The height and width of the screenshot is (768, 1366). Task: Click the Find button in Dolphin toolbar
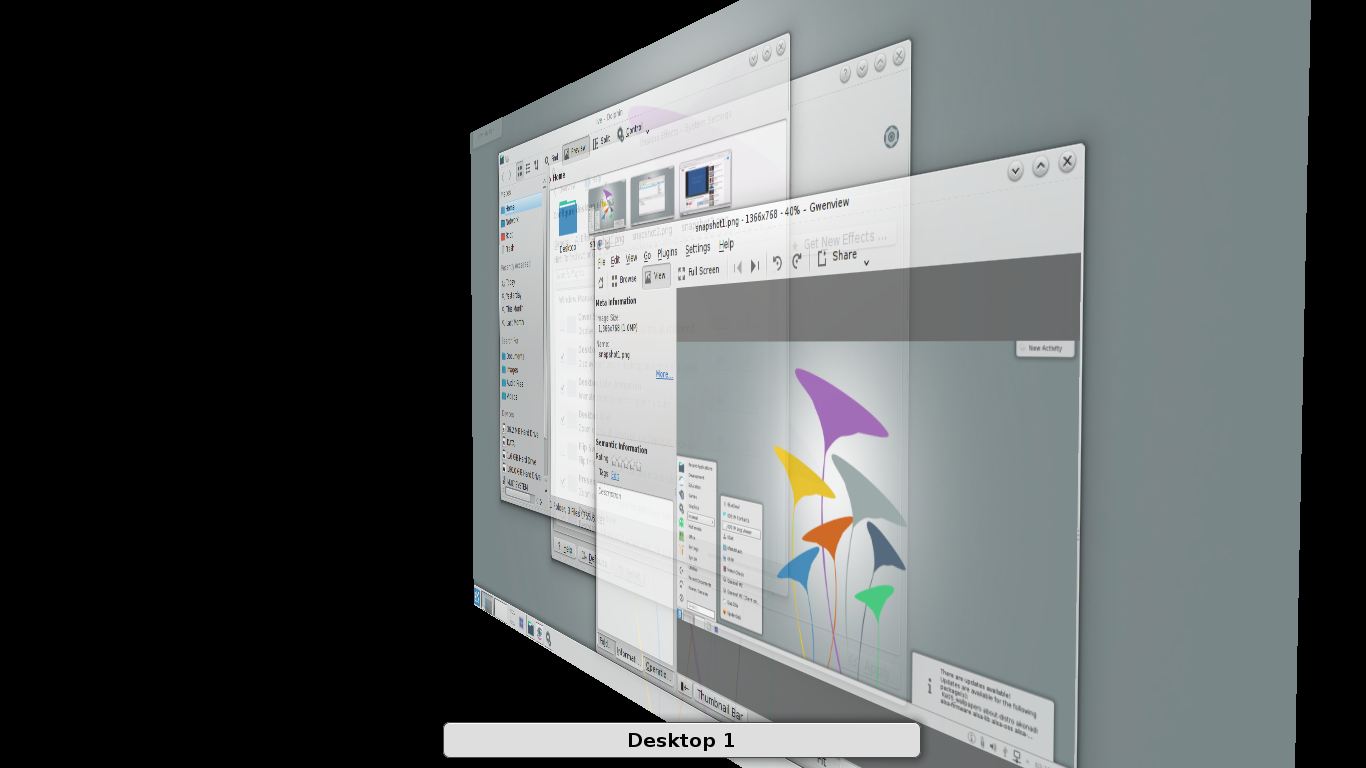552,158
